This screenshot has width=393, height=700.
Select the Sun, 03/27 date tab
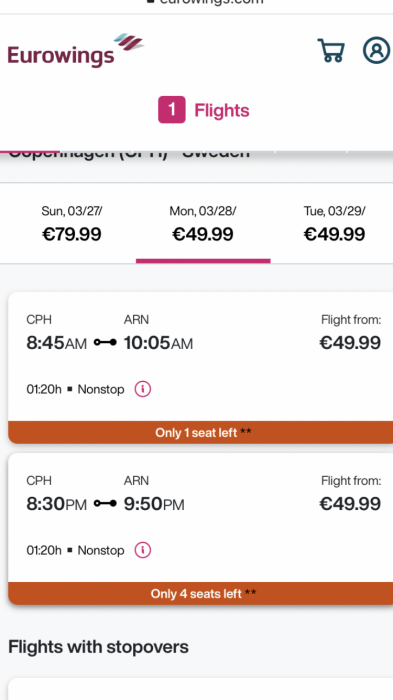pyautogui.click(x=71, y=223)
